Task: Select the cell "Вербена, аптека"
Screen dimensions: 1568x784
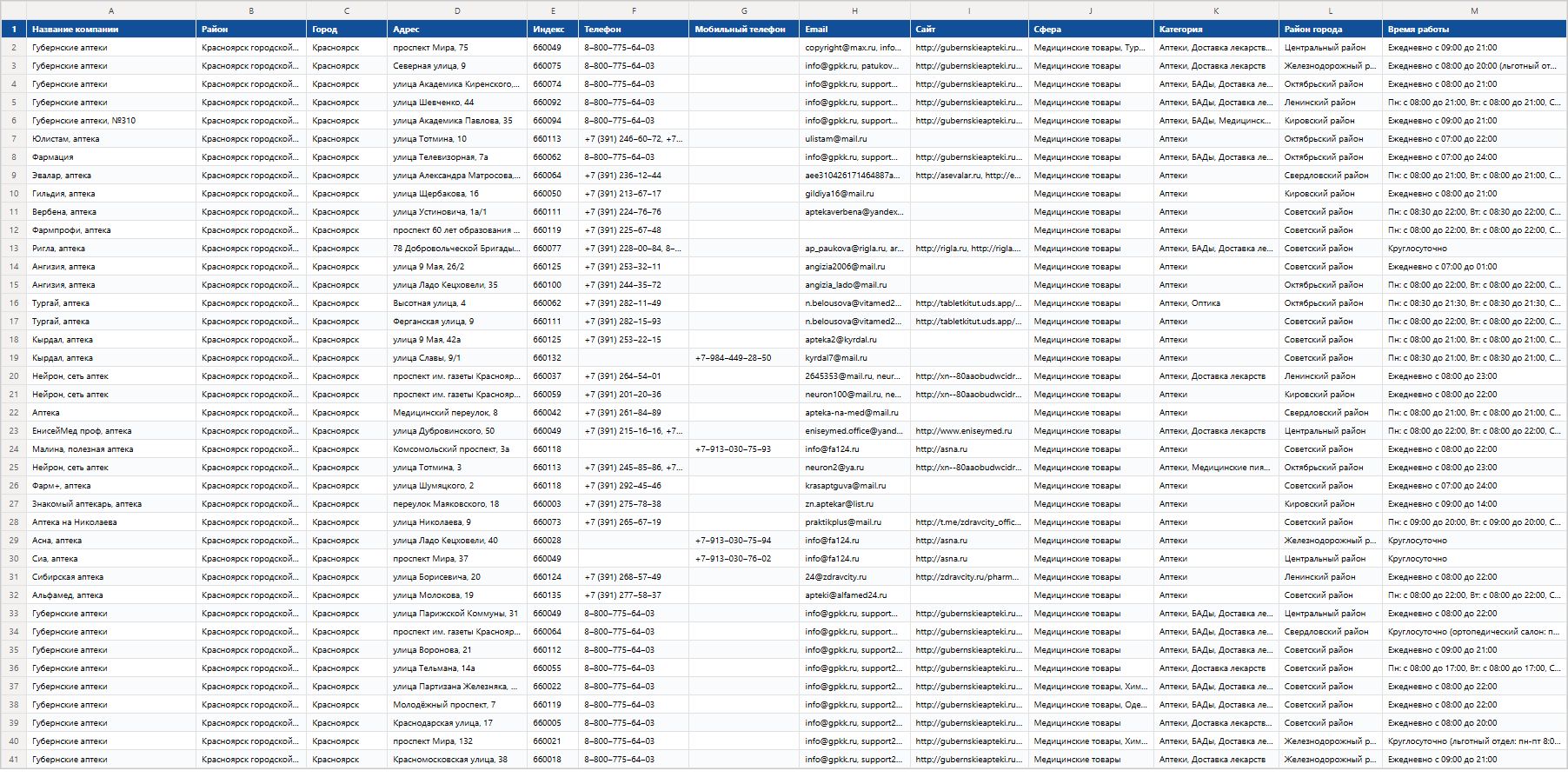Action: point(111,212)
